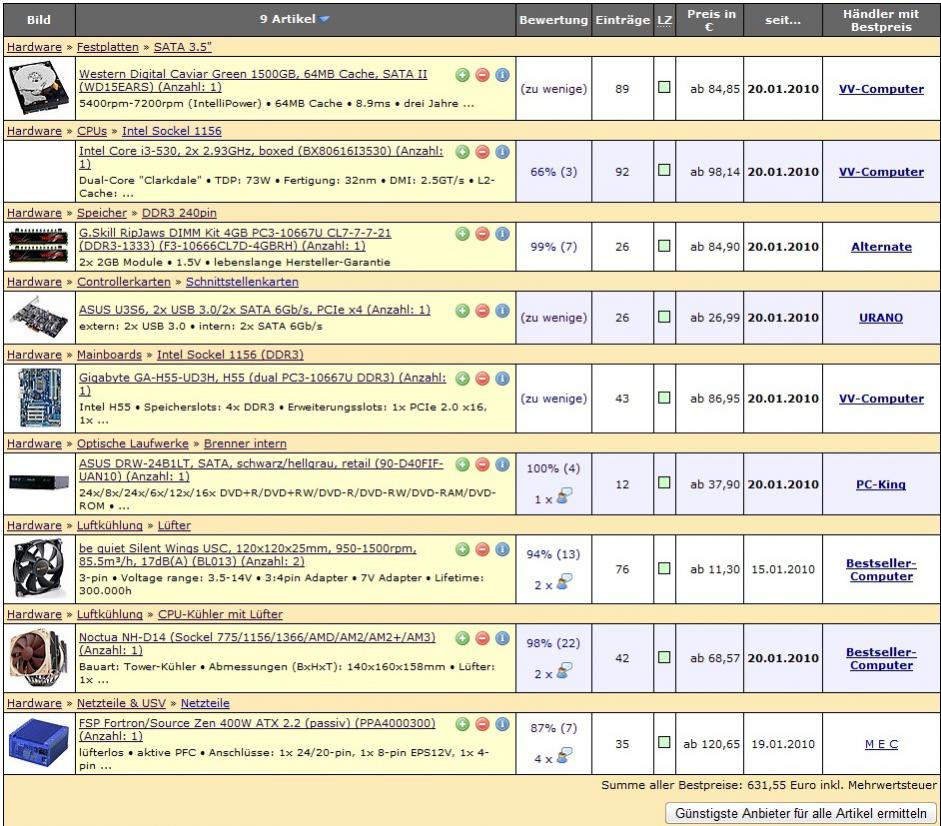Open Noctua NH-D14 info icon
This screenshot has height=826, width=941.
[502, 638]
